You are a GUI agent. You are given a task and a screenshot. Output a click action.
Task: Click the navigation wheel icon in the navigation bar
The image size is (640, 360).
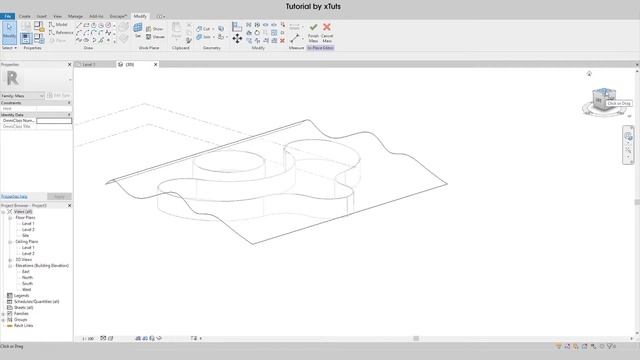click(628, 136)
